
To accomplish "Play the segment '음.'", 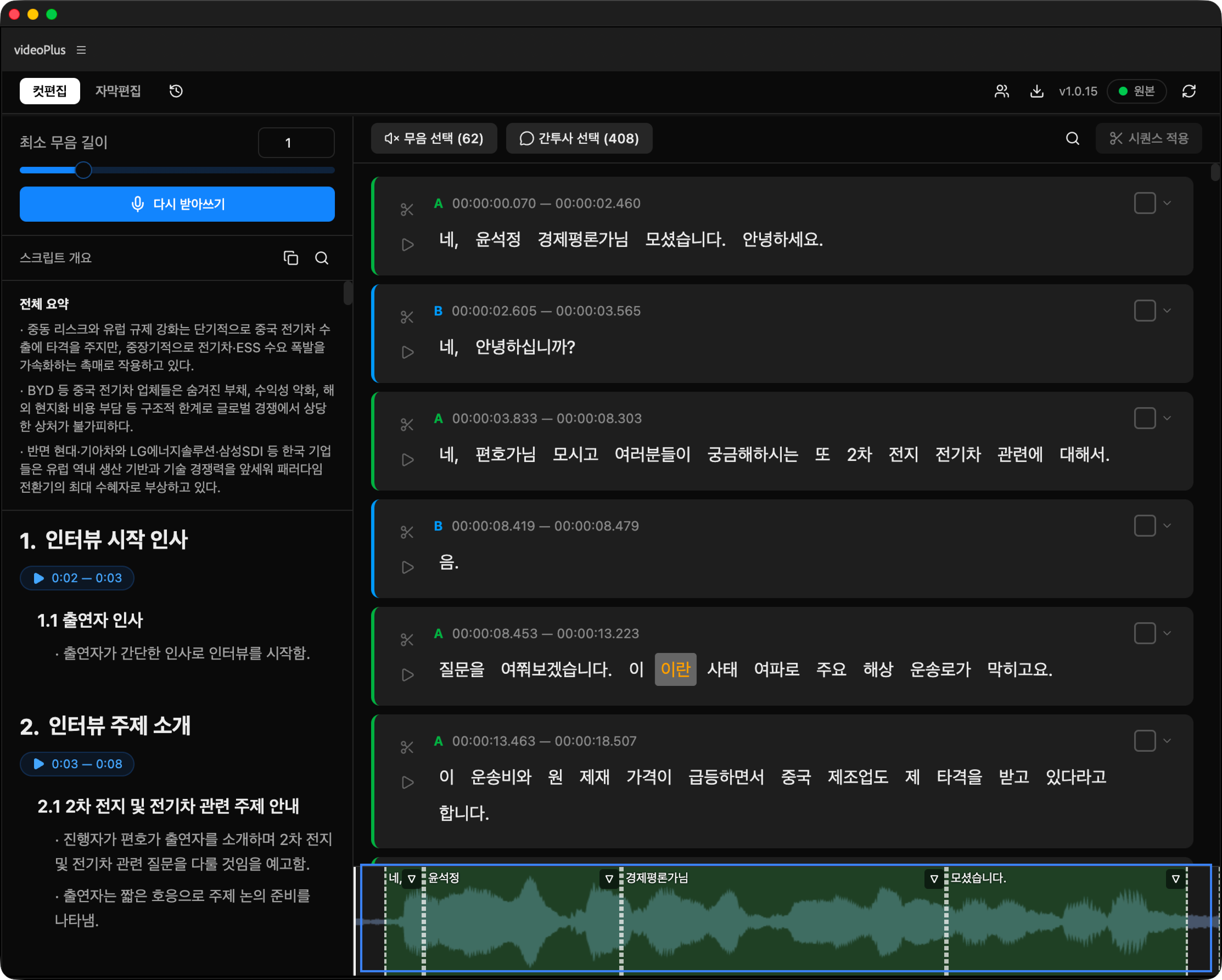I will (x=407, y=567).
